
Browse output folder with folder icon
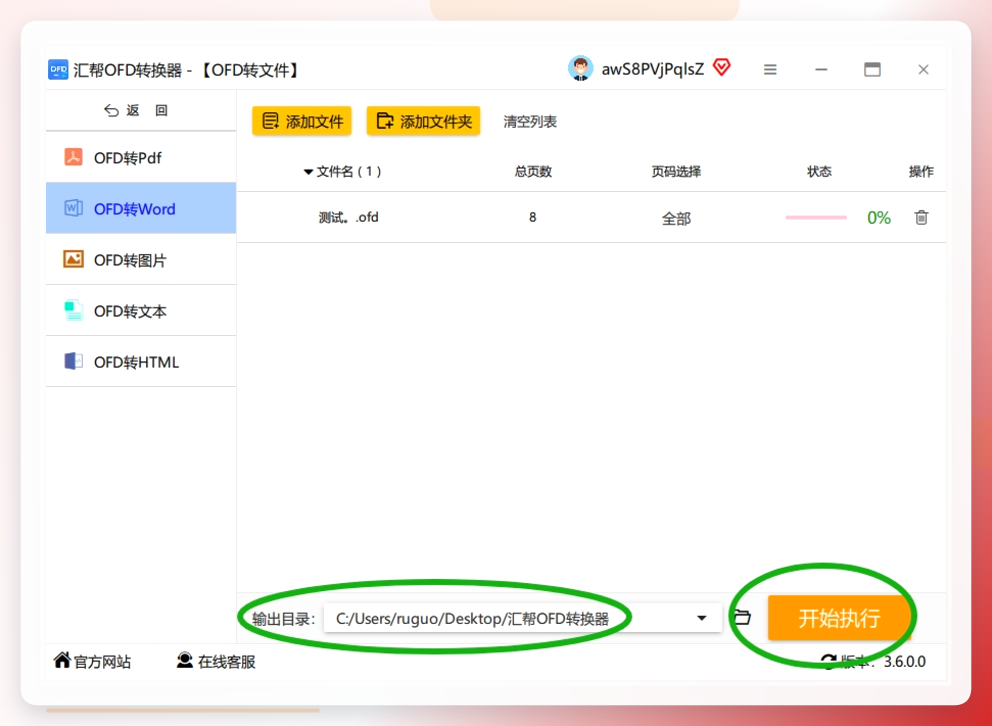(x=742, y=617)
